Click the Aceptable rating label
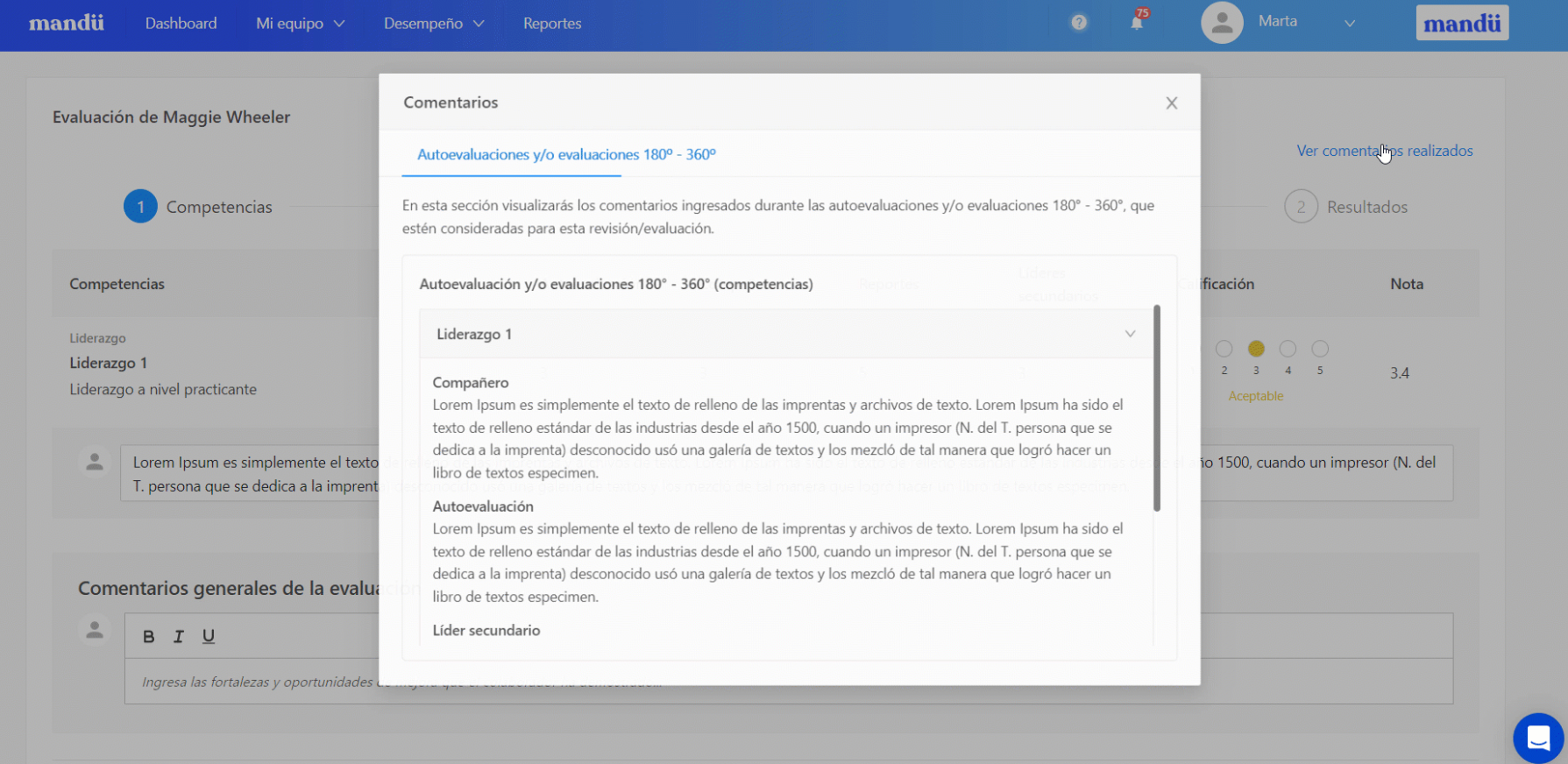 (x=1256, y=396)
